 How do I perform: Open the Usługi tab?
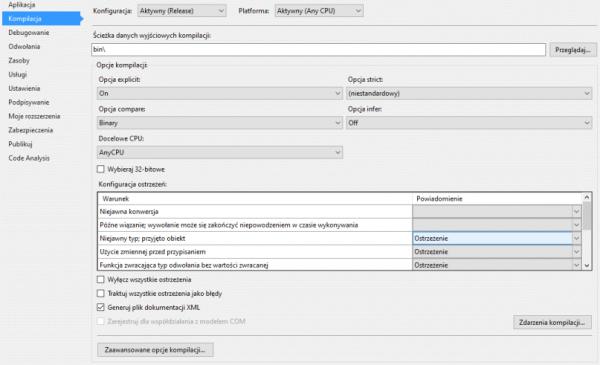(18, 74)
